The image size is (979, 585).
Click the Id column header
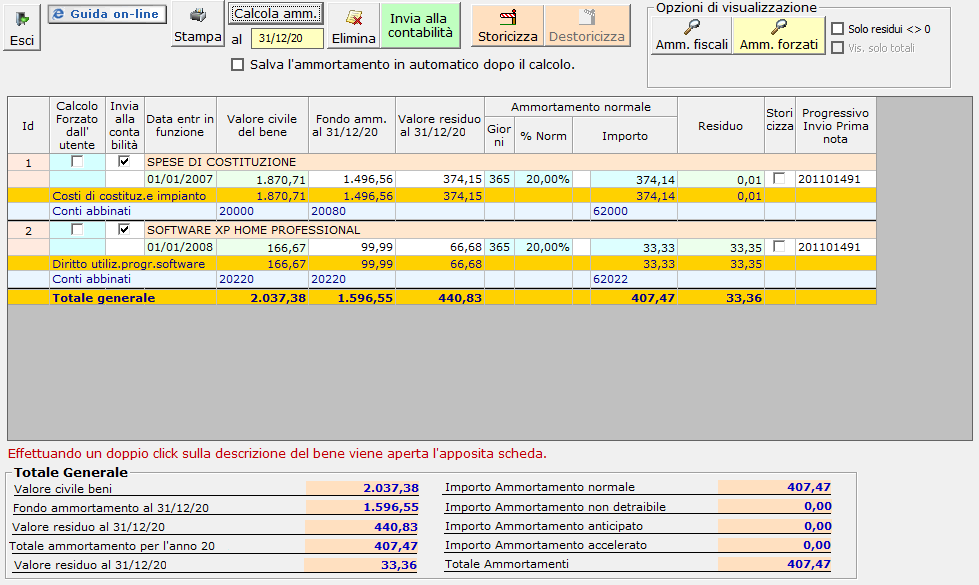28,125
